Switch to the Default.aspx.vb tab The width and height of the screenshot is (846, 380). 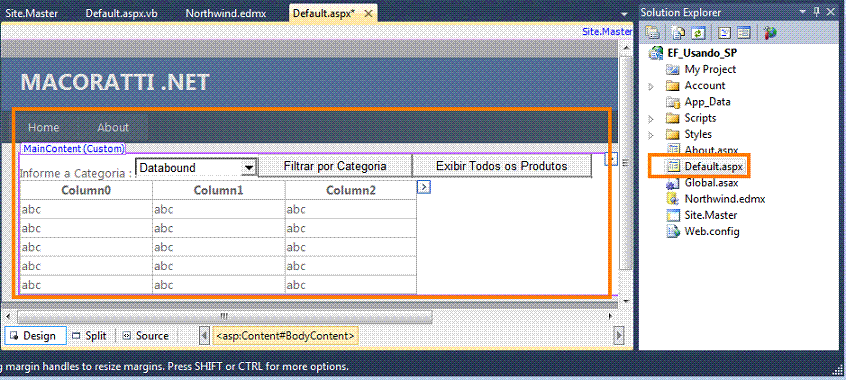point(121,13)
